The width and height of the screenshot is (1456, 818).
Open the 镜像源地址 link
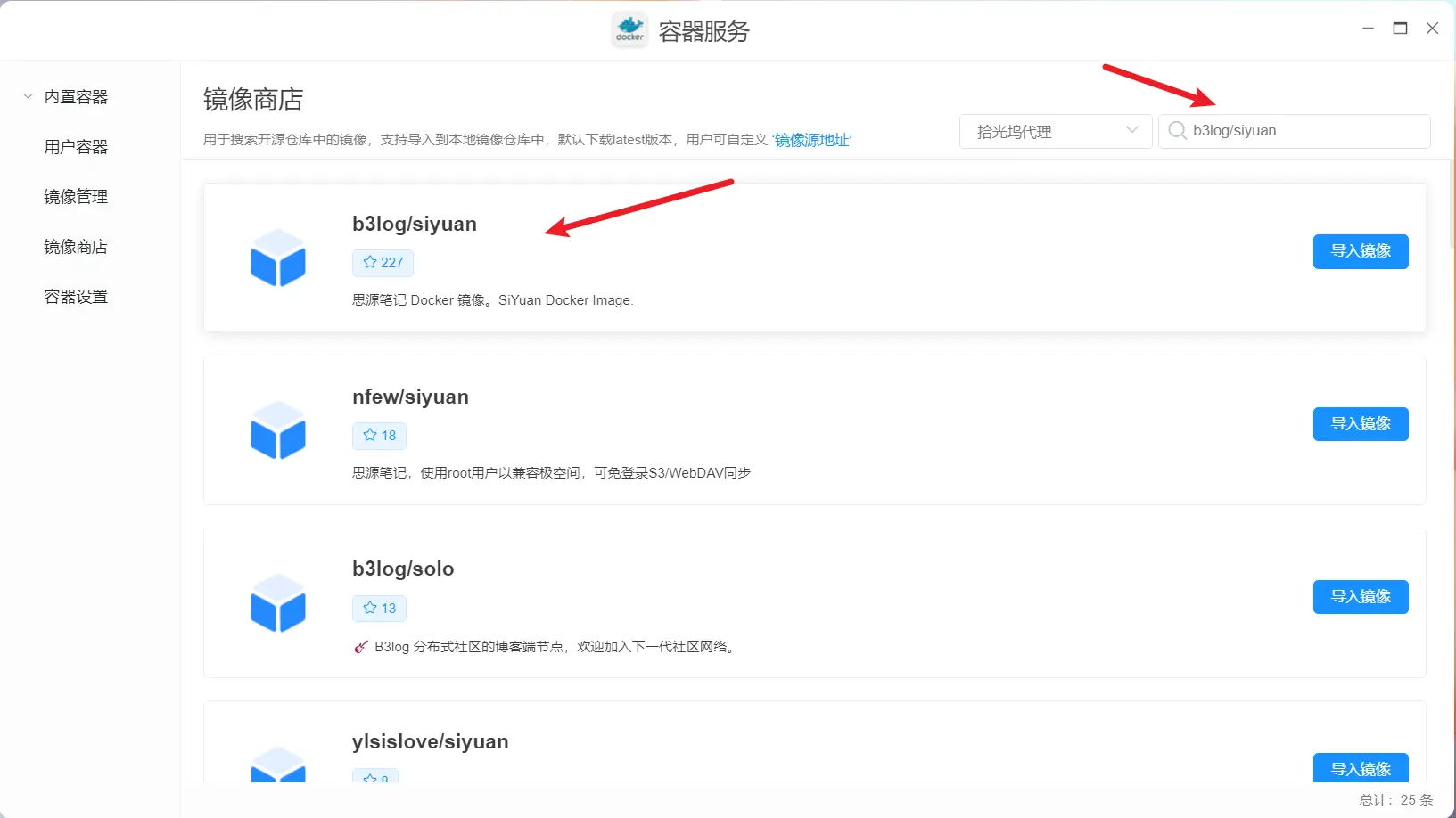811,140
